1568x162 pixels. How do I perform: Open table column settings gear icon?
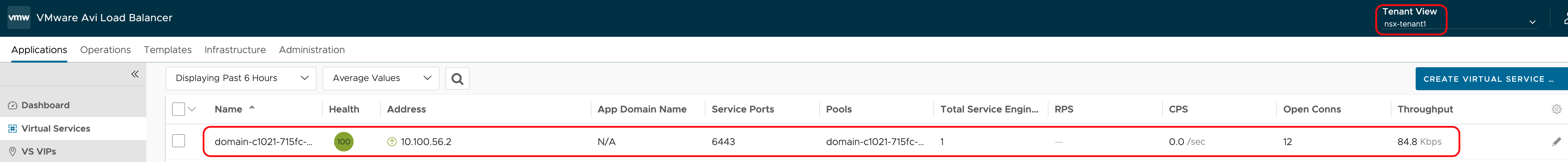click(x=1556, y=109)
